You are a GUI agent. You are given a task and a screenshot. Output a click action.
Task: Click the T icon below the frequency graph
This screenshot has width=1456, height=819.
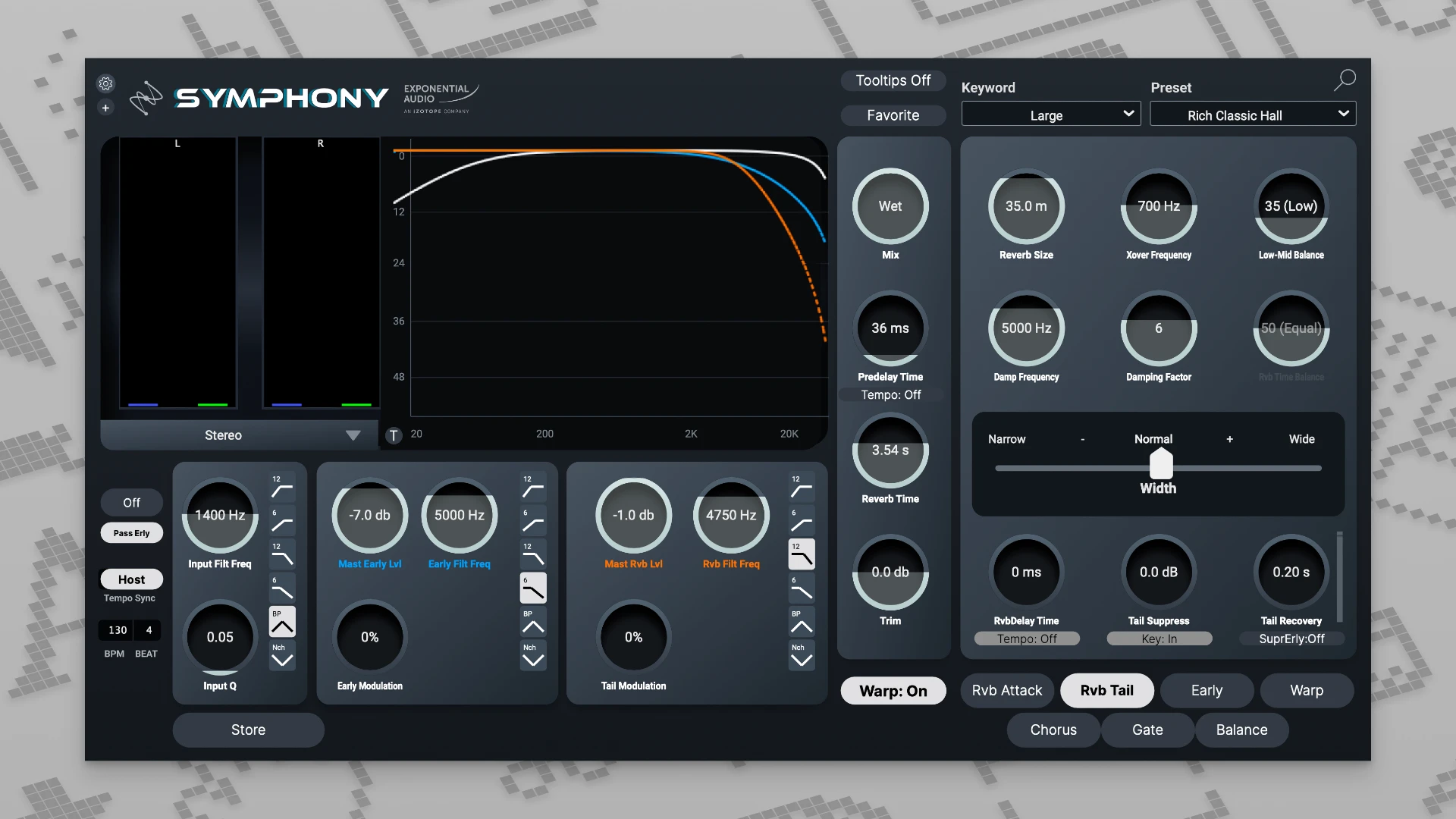(394, 435)
